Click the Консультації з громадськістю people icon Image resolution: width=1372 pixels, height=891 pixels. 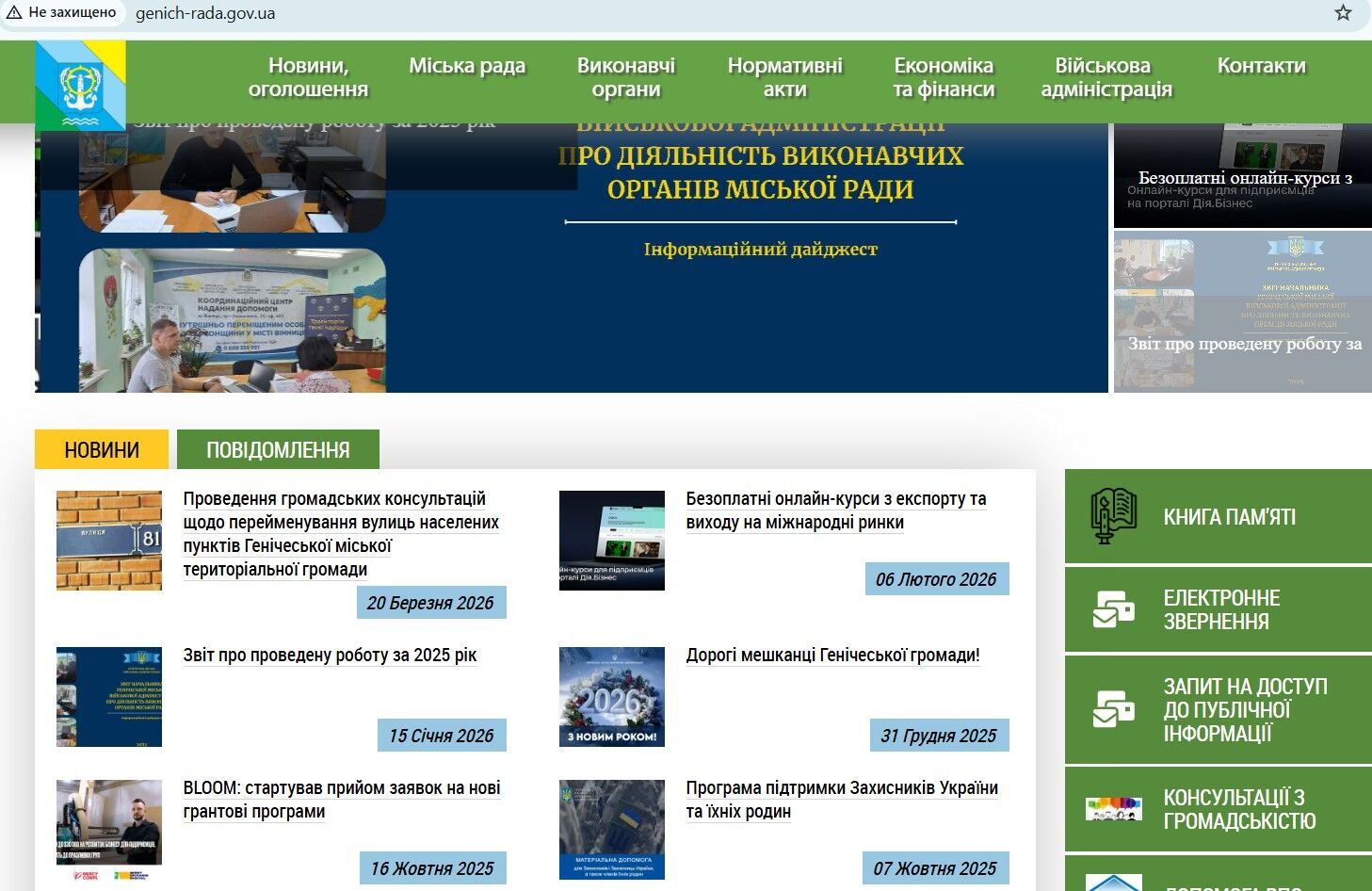point(1113,809)
